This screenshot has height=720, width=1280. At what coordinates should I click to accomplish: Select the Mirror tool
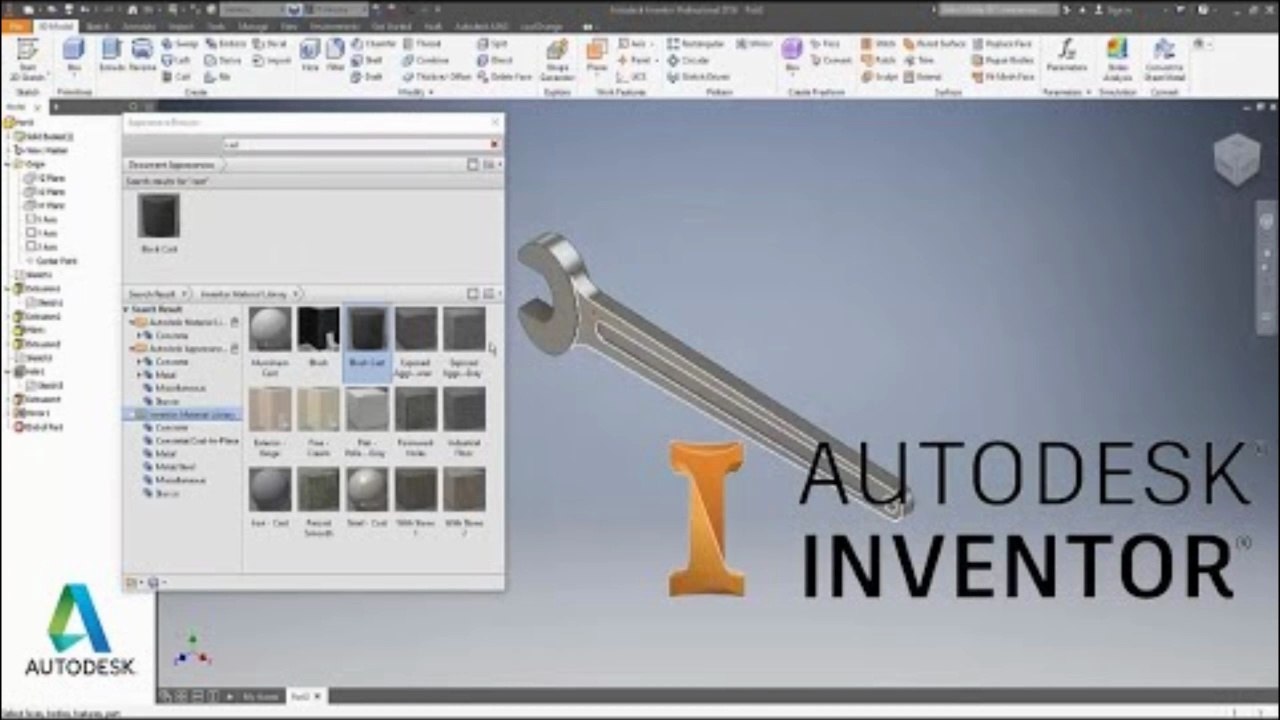click(x=753, y=44)
